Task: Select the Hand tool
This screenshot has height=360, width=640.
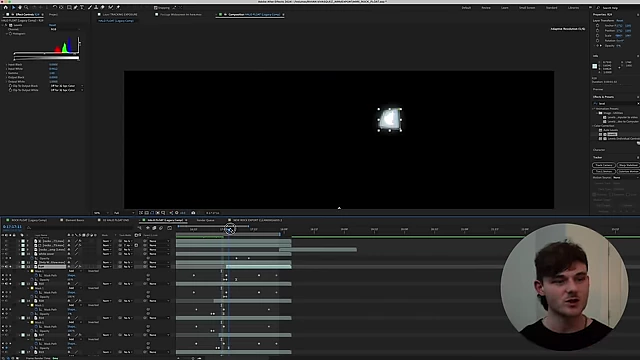Action: click(x=20, y=7)
